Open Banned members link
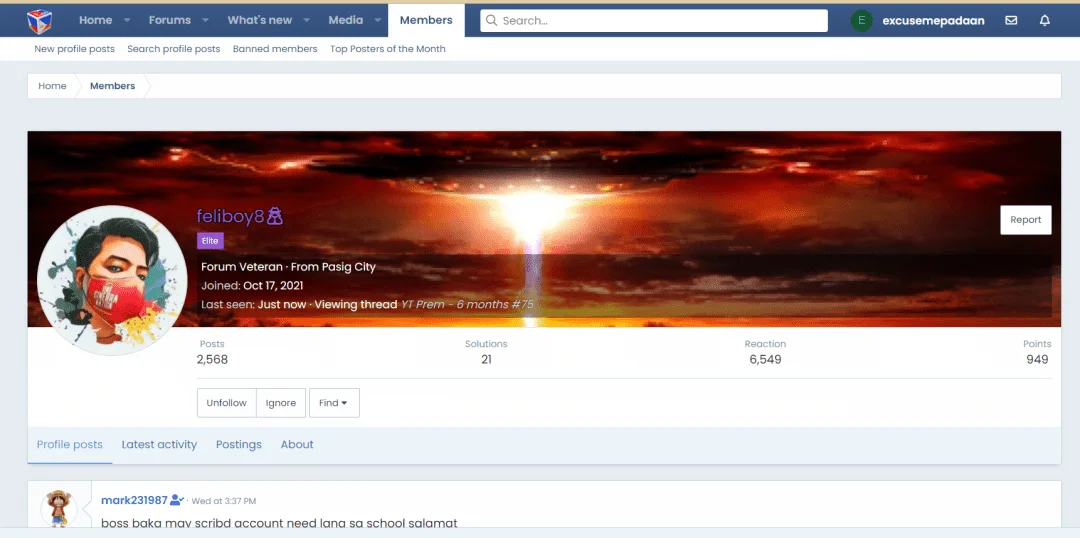This screenshot has height=538, width=1080. (275, 49)
